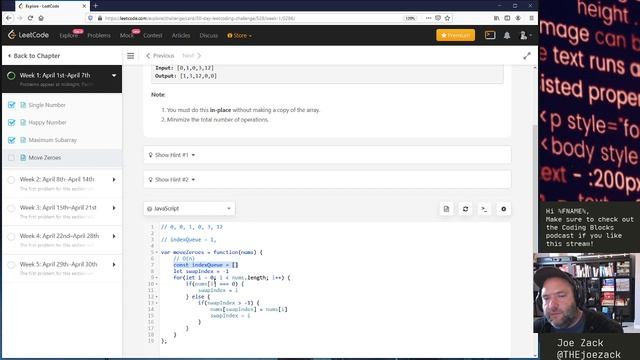Expand Show Hint #1
Image resolution: width=640 pixels, height=360 pixels.
click(327, 155)
